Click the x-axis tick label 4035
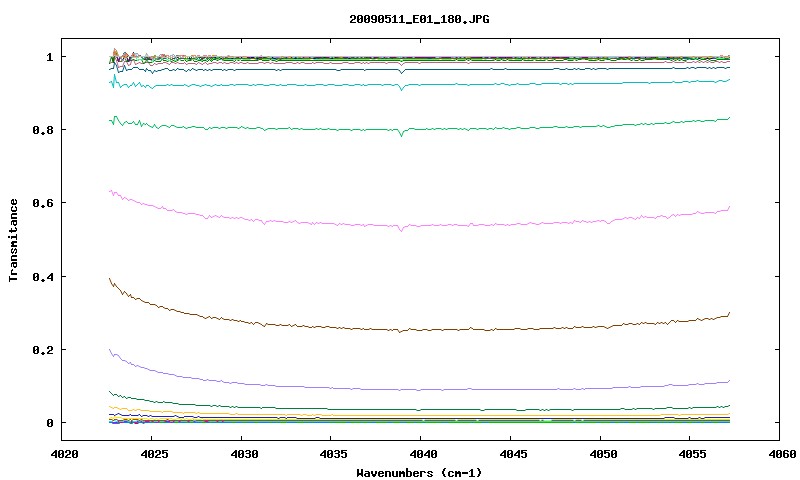Image resolution: width=800 pixels, height=480 pixels. (334, 454)
